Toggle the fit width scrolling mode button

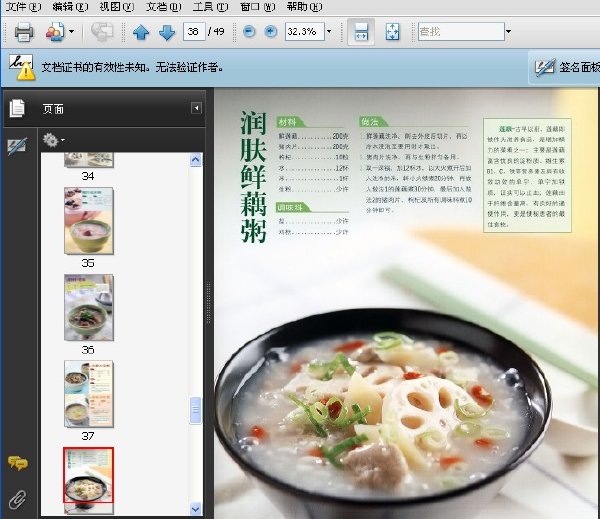(x=361, y=32)
